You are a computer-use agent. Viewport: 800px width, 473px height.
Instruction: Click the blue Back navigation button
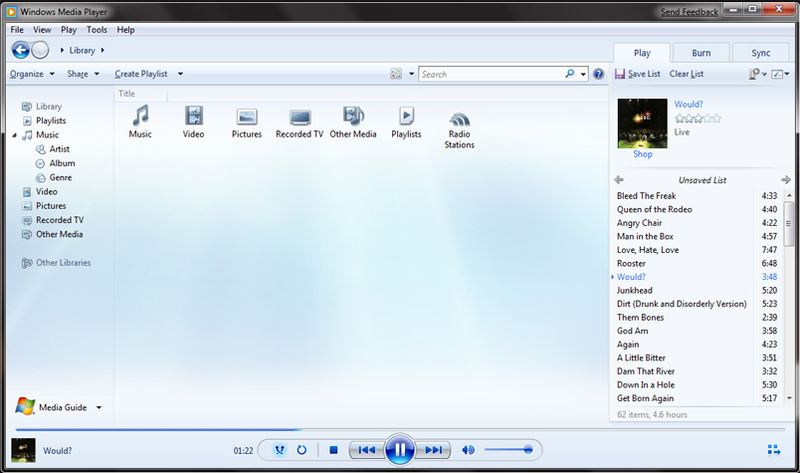[x=21, y=50]
